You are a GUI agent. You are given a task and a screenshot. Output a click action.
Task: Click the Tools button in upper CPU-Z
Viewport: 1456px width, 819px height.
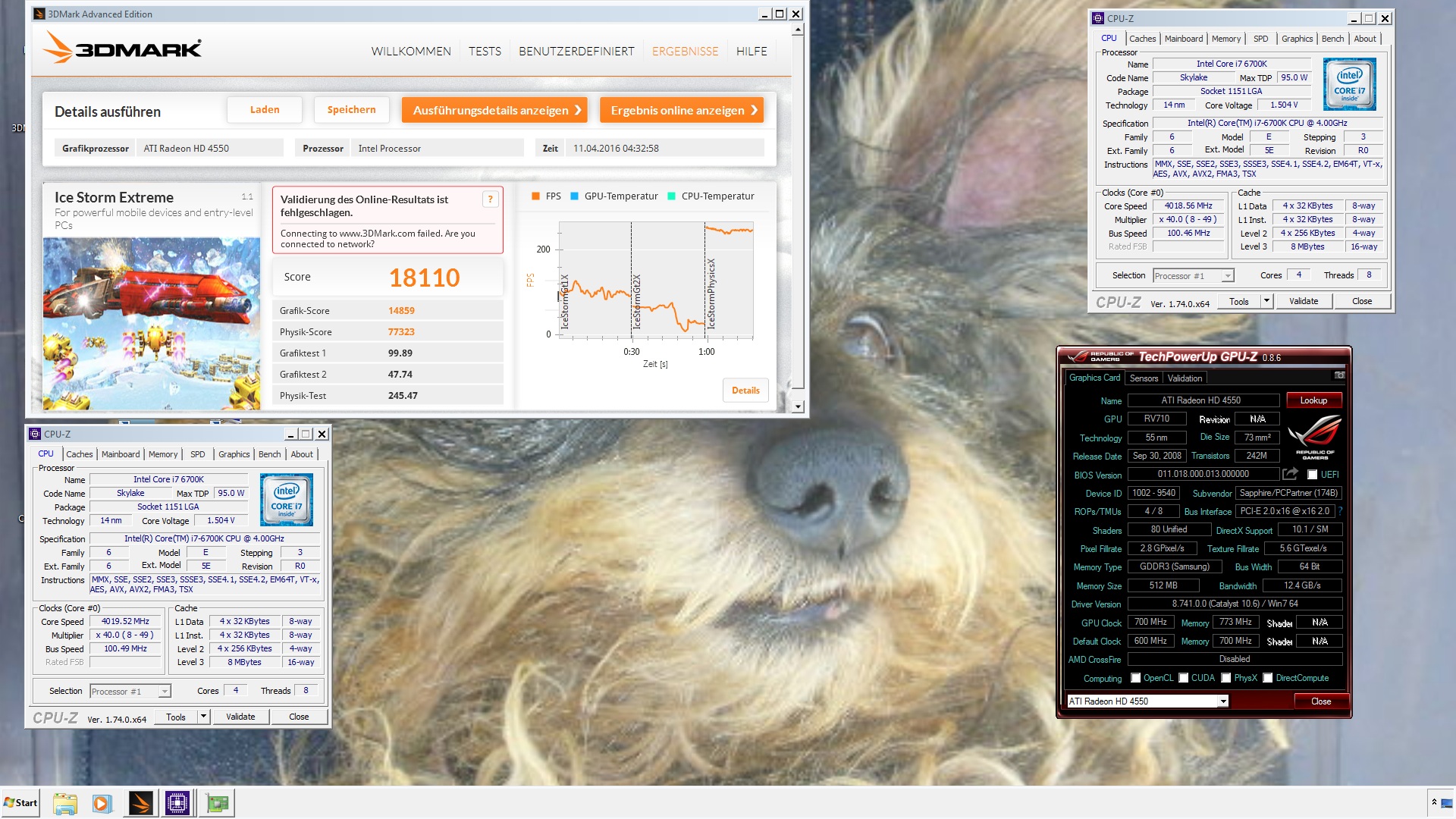1239,301
